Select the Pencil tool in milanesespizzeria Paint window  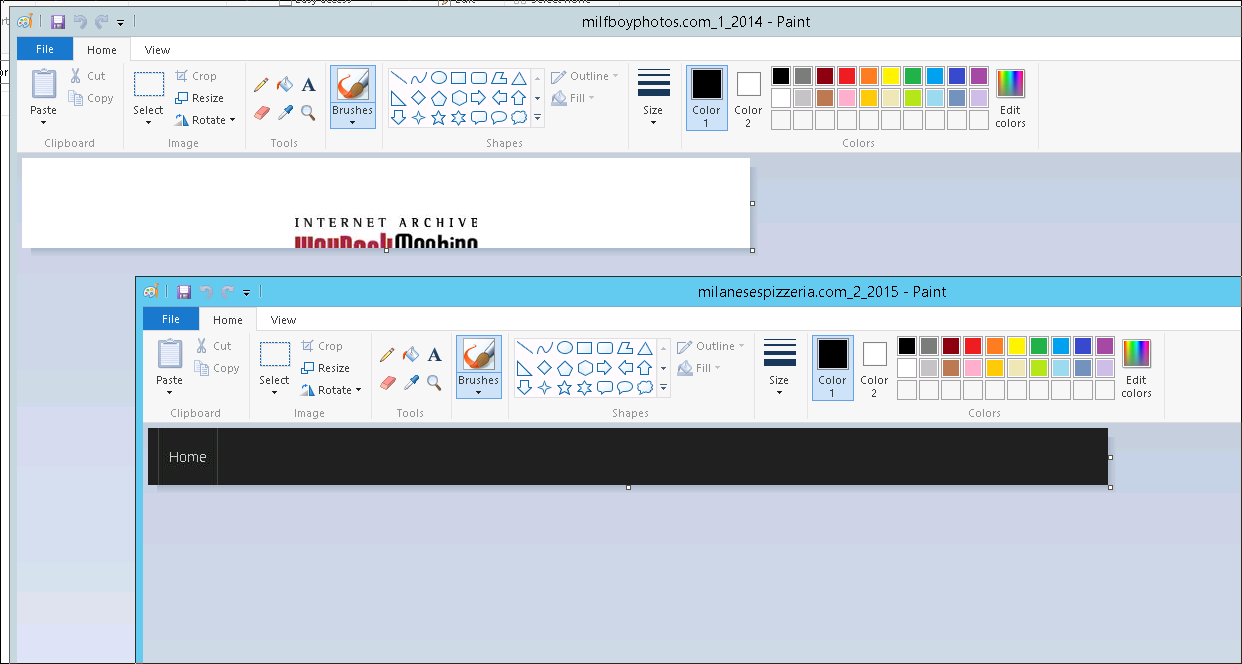(387, 355)
